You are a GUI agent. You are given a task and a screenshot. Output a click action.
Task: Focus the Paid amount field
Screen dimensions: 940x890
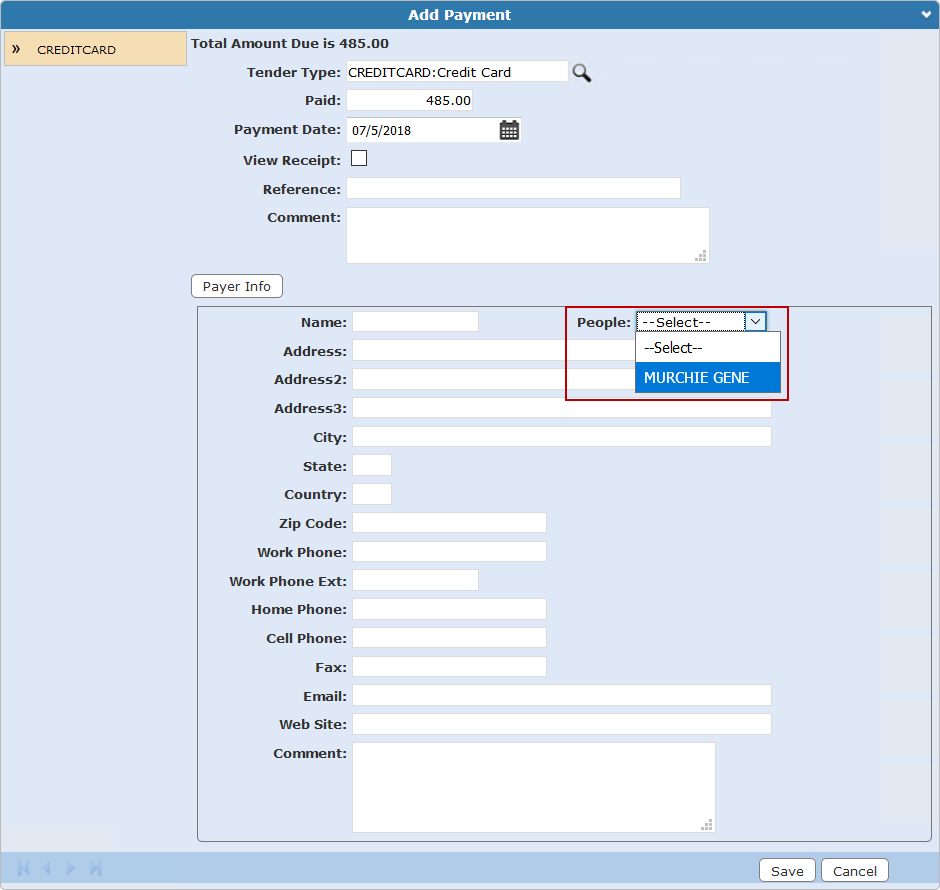tap(409, 101)
